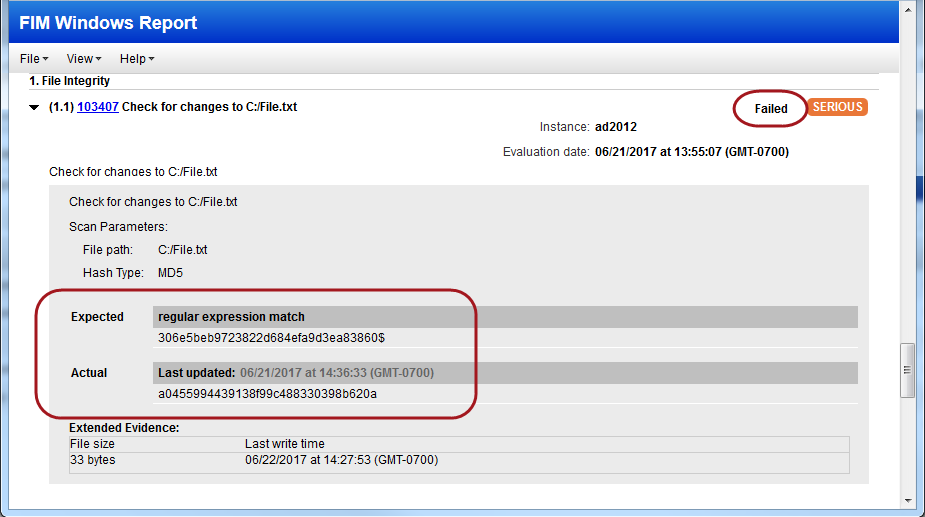Open the File menu
This screenshot has width=925, height=517.
(33, 59)
